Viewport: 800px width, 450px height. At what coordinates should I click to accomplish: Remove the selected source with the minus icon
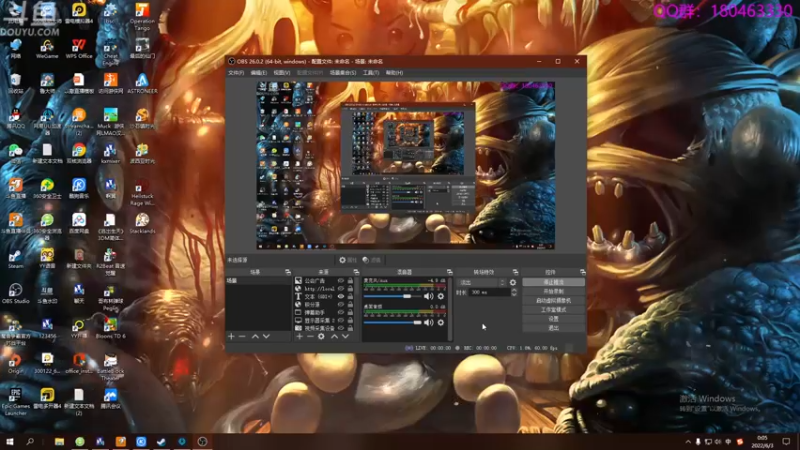tap(310, 337)
